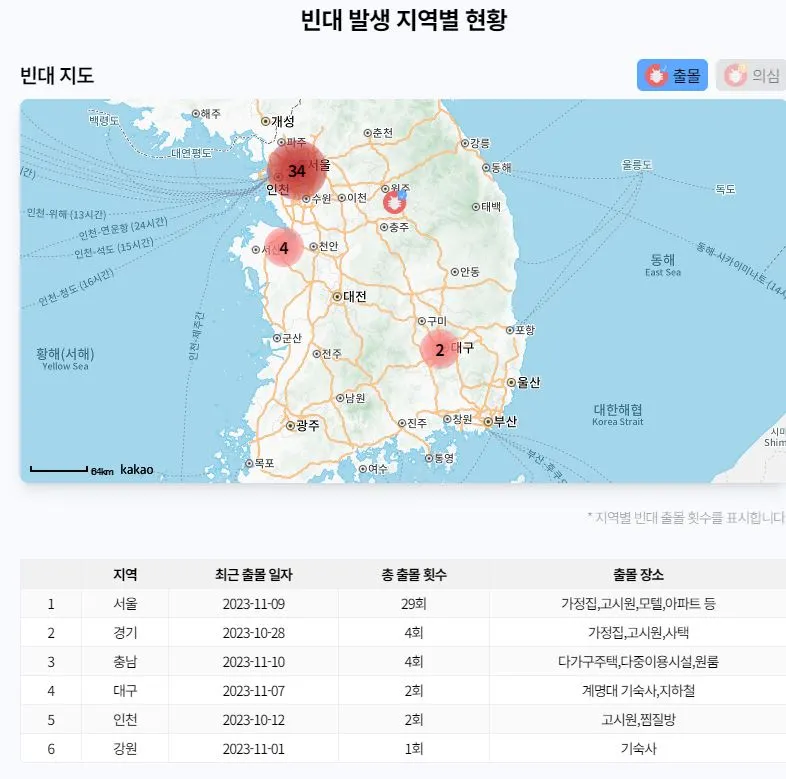Click the 부산 city label on map

(505, 421)
